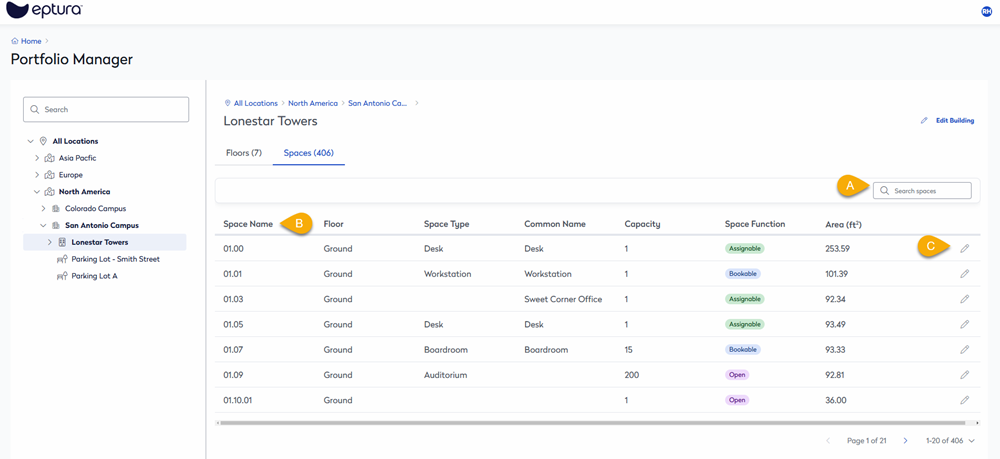Switch to the Spaces (406) tab
Image resolution: width=1000 pixels, height=459 pixels.
[309, 153]
